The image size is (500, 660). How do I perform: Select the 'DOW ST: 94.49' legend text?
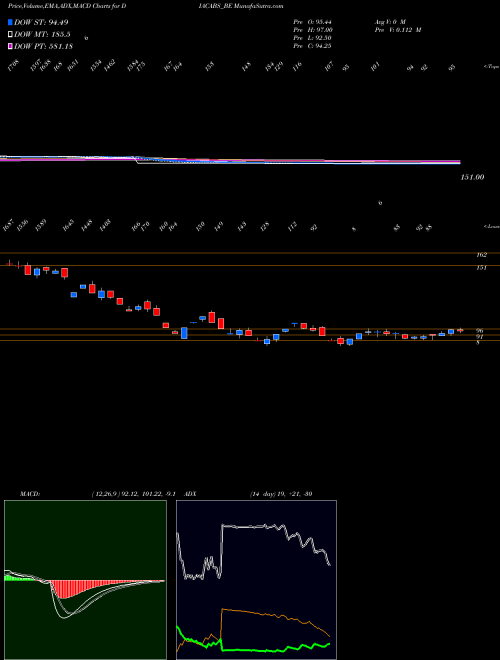tap(41, 22)
